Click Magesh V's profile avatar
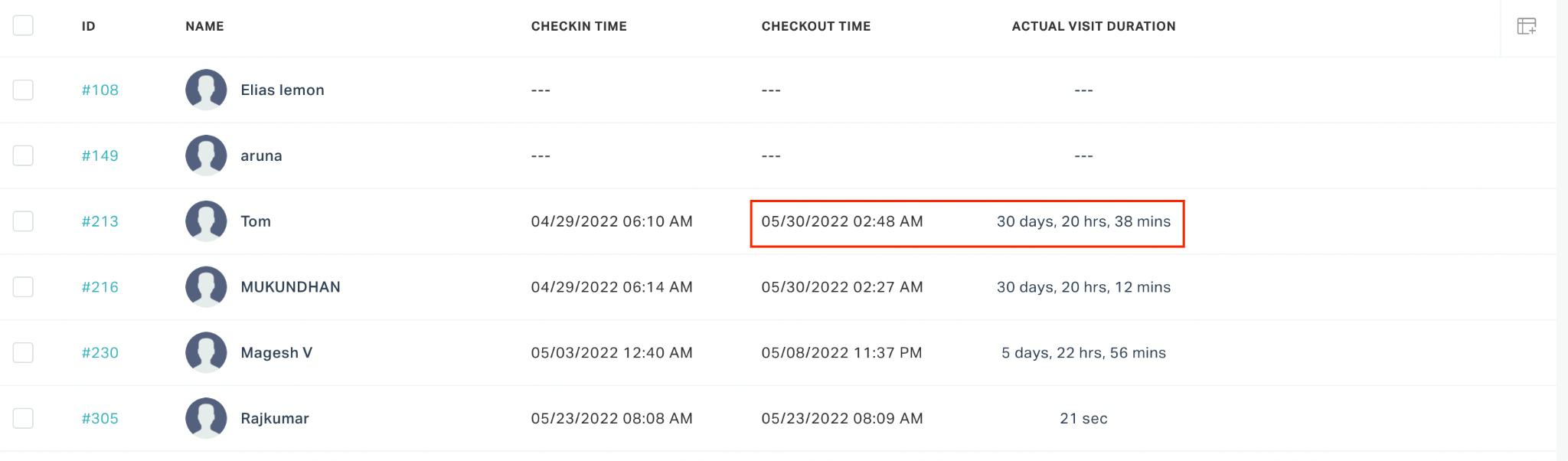 (206, 353)
